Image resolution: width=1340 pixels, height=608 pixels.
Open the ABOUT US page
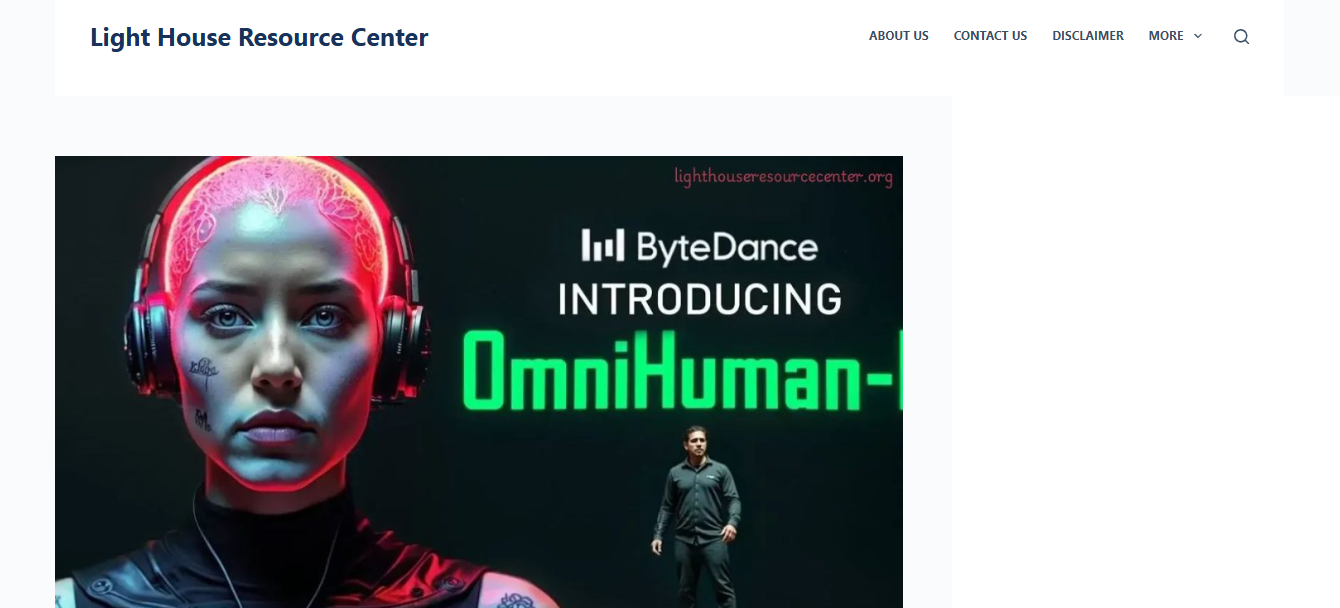point(898,36)
